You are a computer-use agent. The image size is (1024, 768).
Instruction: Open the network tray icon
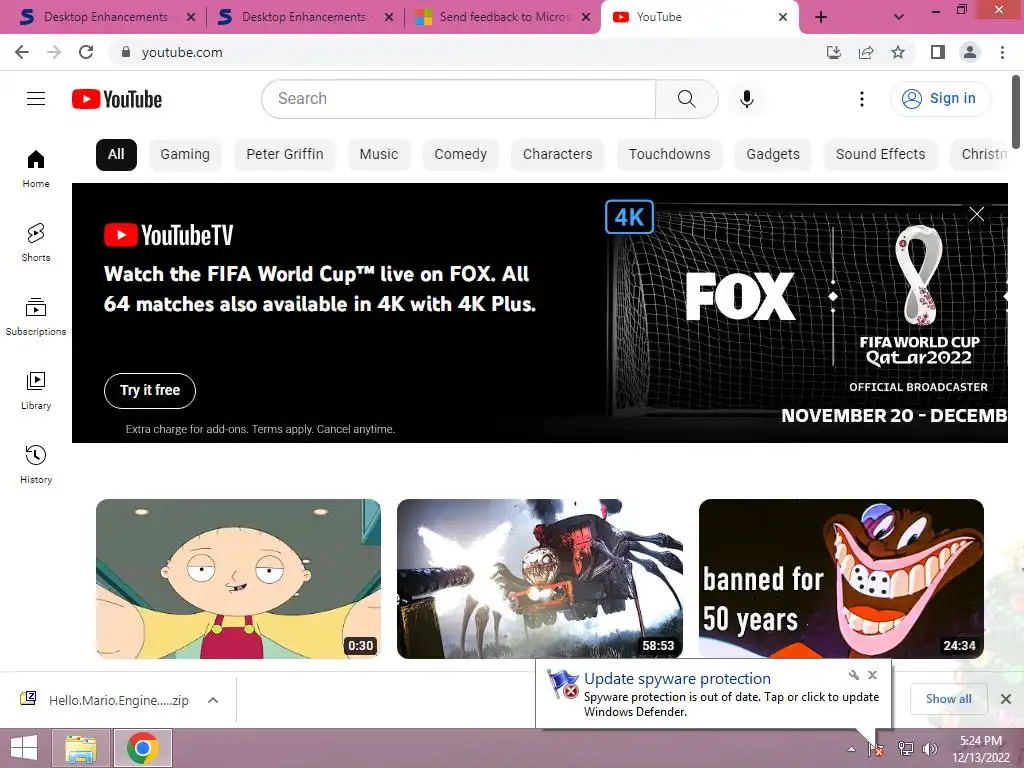[x=906, y=749]
